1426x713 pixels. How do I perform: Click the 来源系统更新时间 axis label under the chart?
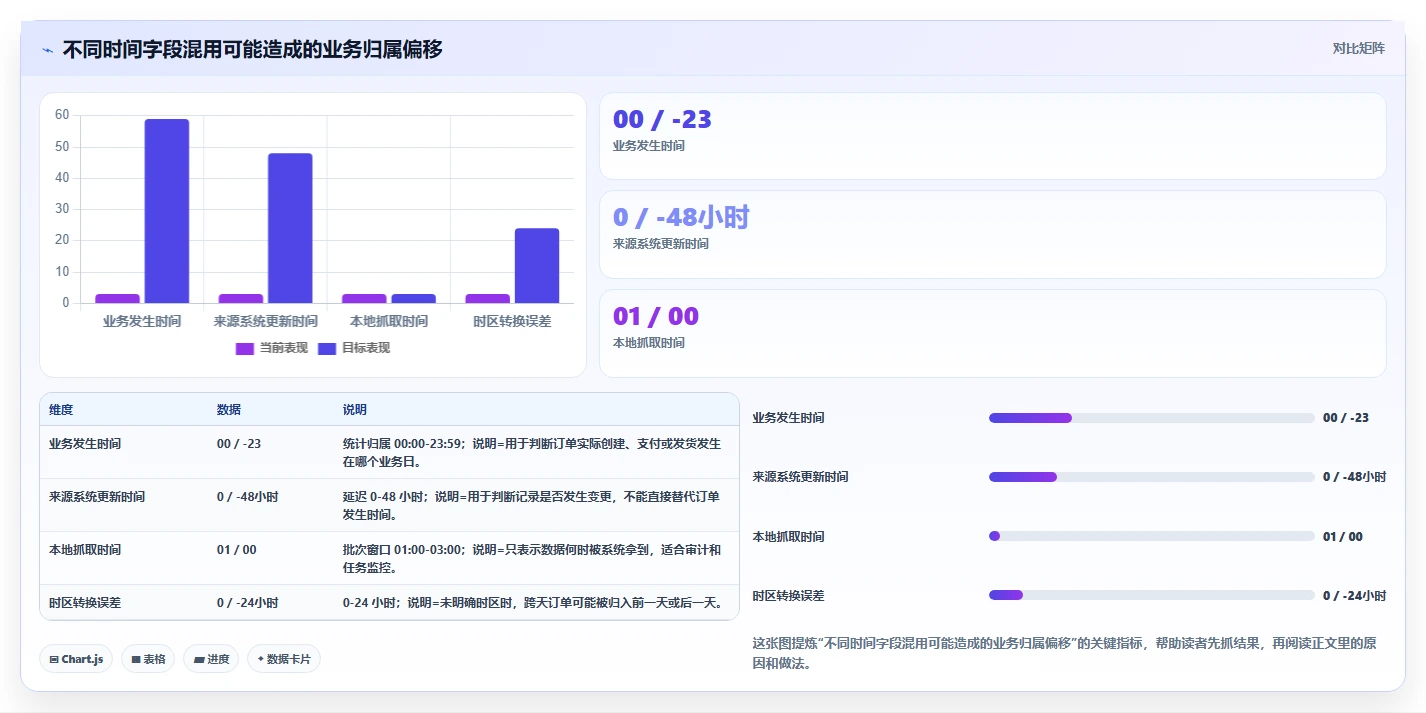coord(265,321)
